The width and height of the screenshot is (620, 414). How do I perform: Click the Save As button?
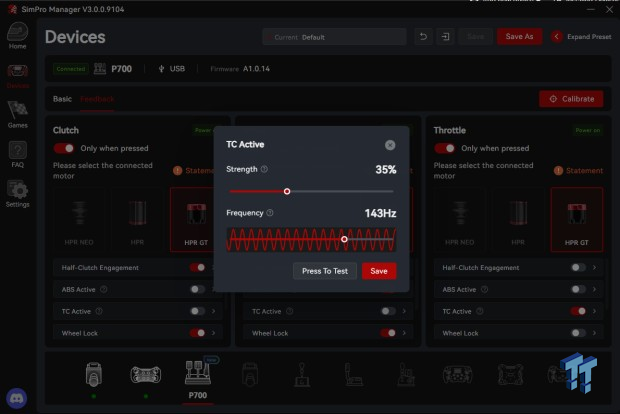click(519, 37)
